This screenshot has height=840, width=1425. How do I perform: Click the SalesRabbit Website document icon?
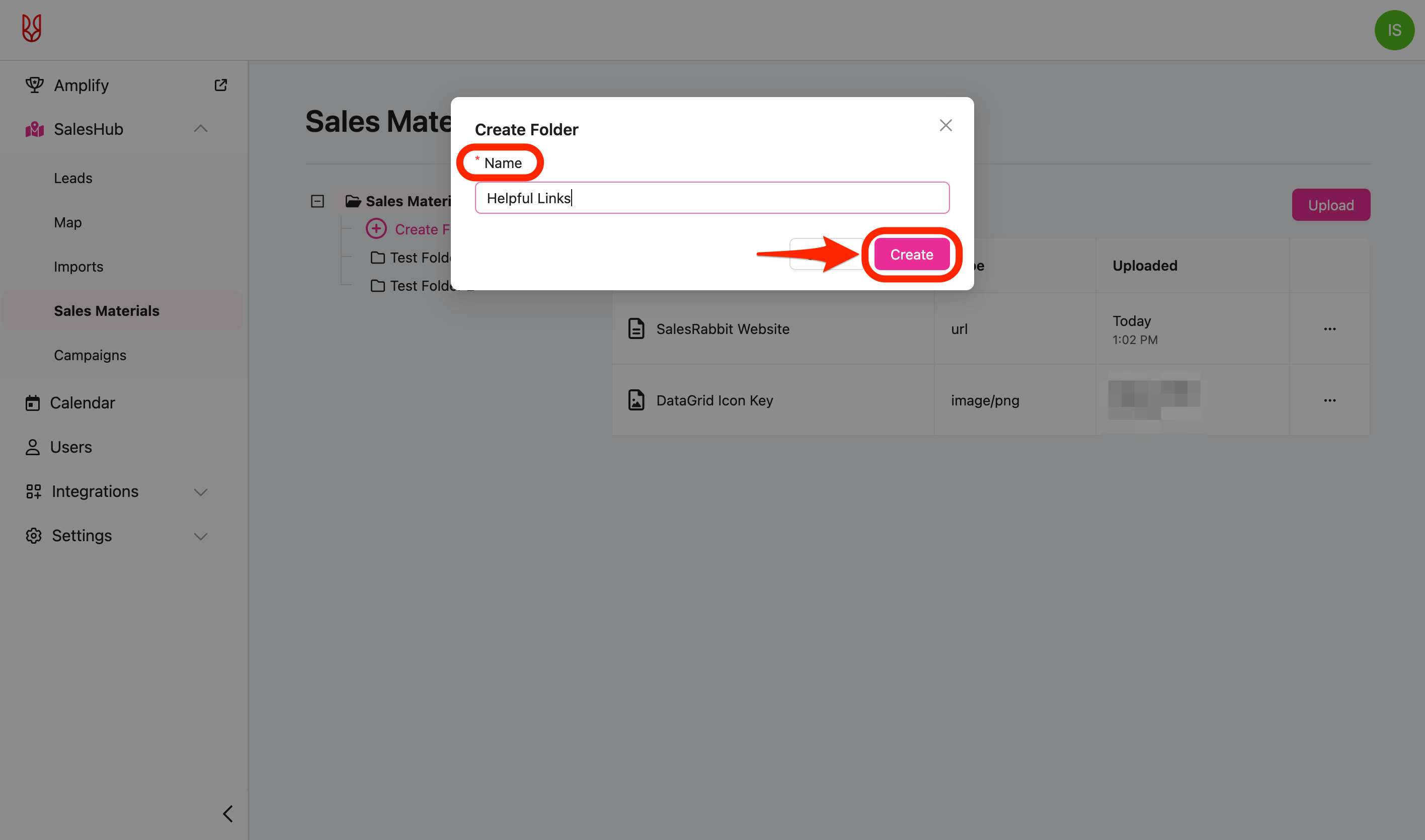pyautogui.click(x=637, y=328)
